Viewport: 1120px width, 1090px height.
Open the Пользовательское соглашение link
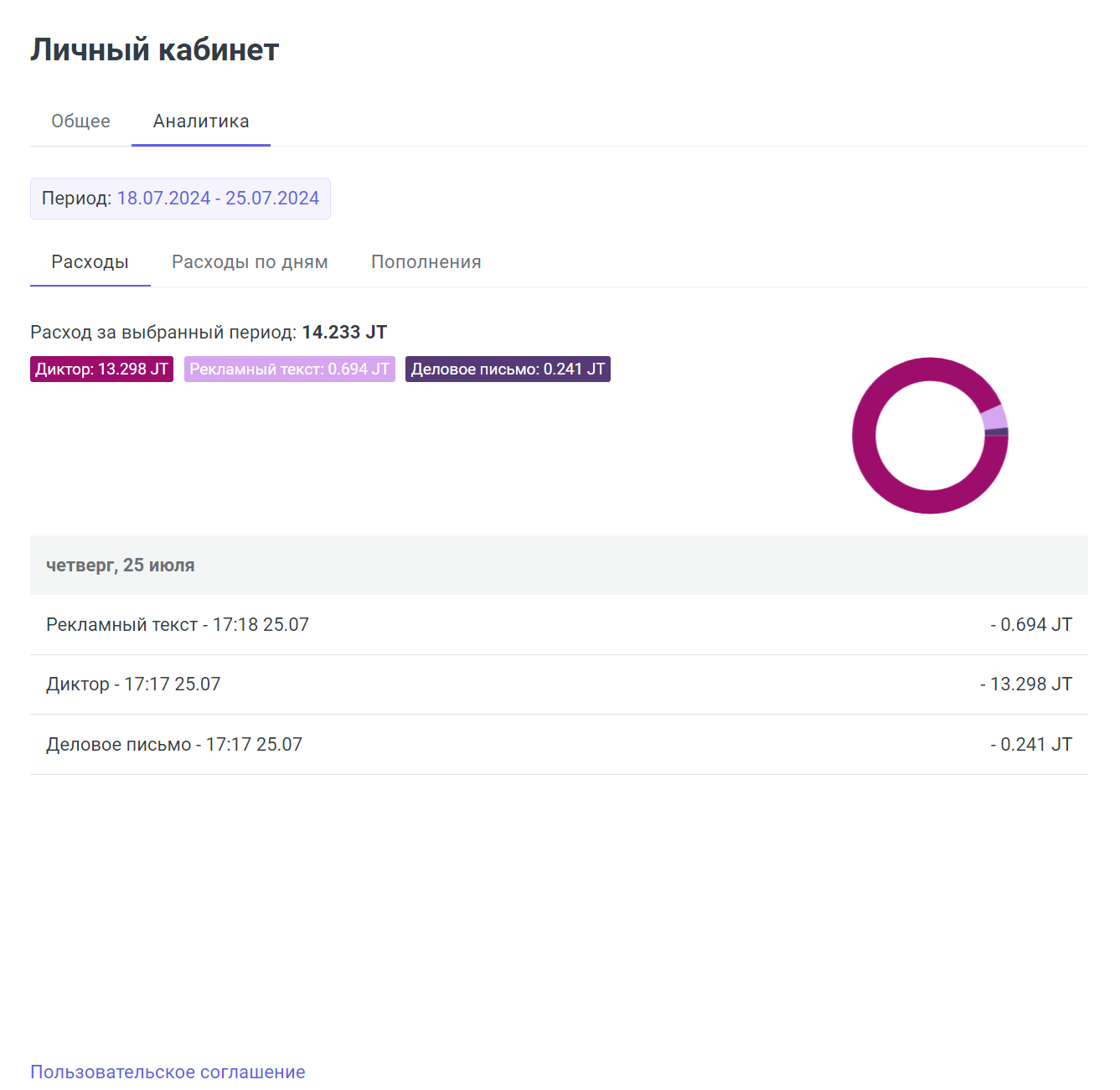coord(168,1072)
